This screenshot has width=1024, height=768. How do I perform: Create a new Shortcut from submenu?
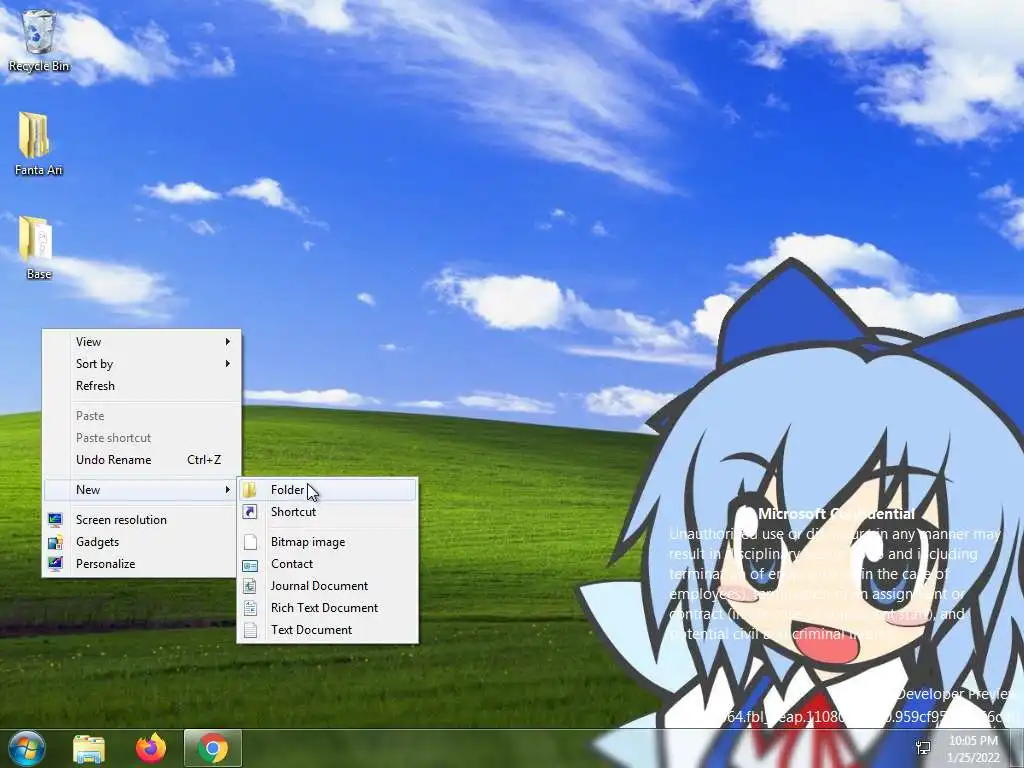click(x=328, y=512)
